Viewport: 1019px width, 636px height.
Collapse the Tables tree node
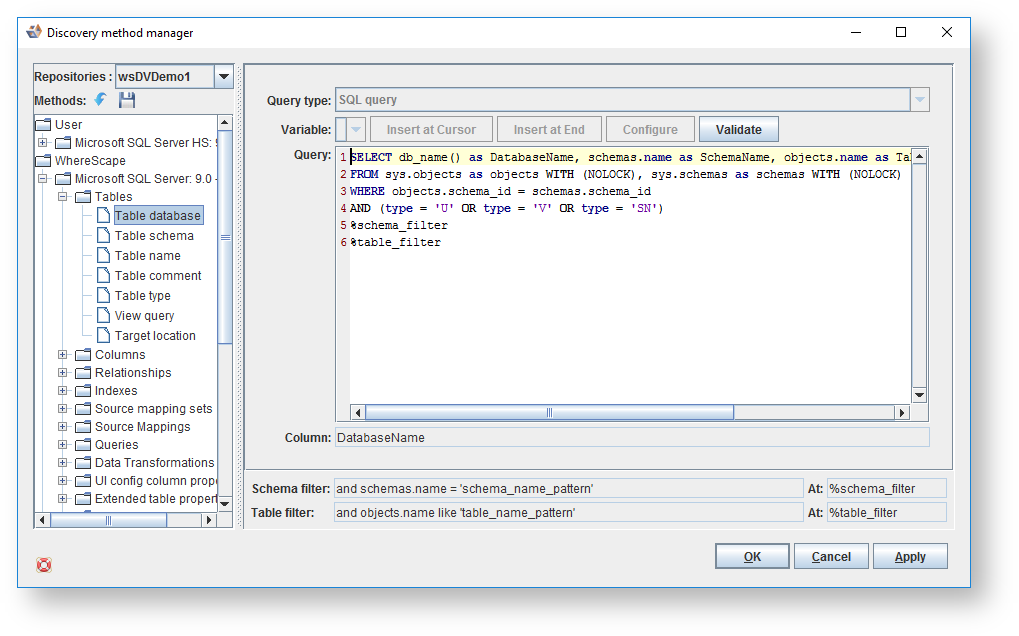63,197
